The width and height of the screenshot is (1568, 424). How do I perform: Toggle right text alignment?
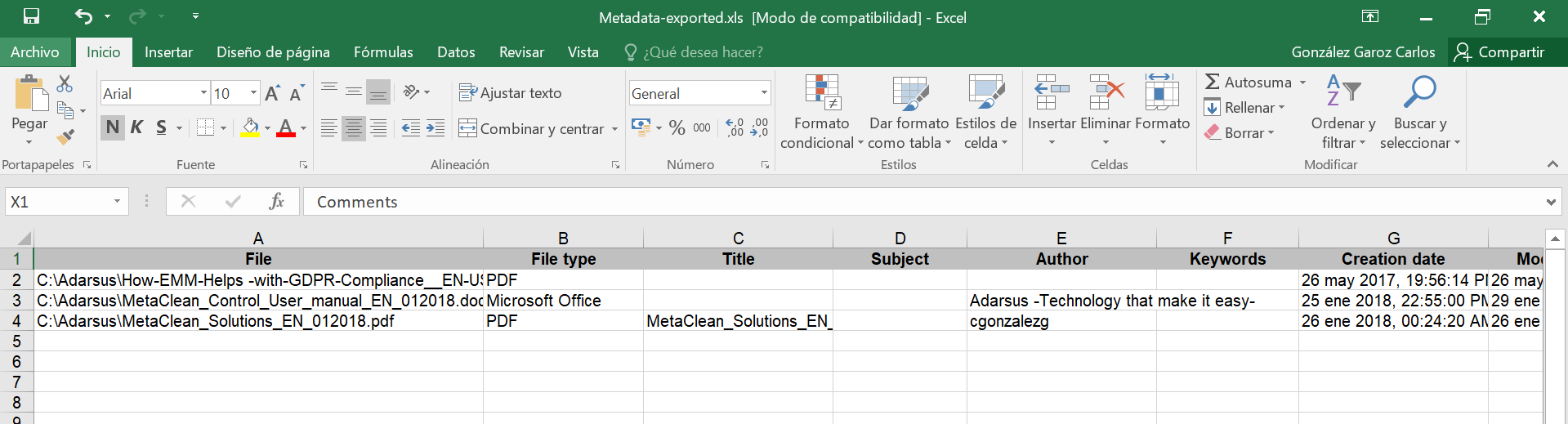378,127
